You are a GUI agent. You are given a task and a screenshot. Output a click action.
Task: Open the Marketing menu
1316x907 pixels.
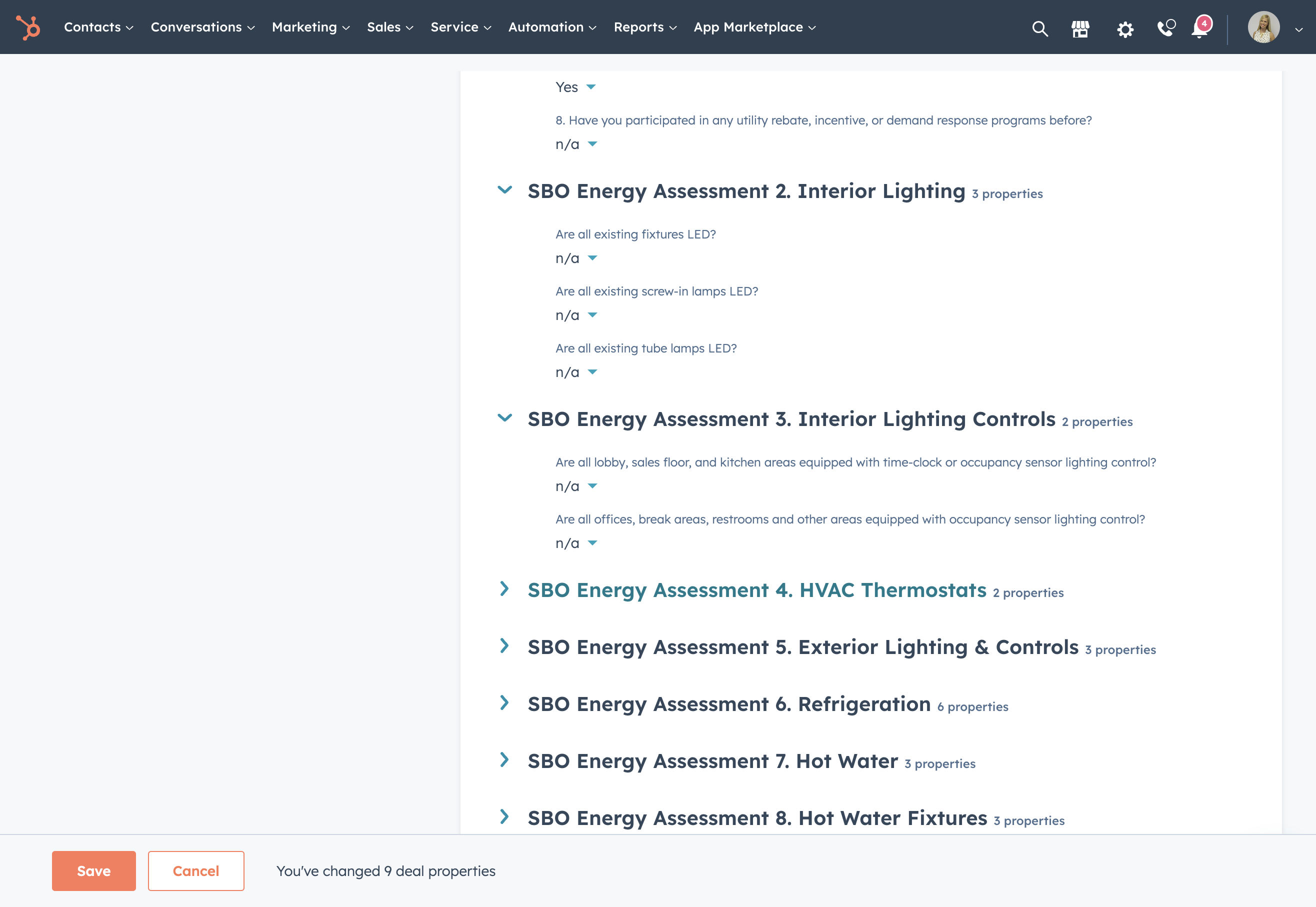point(311,27)
